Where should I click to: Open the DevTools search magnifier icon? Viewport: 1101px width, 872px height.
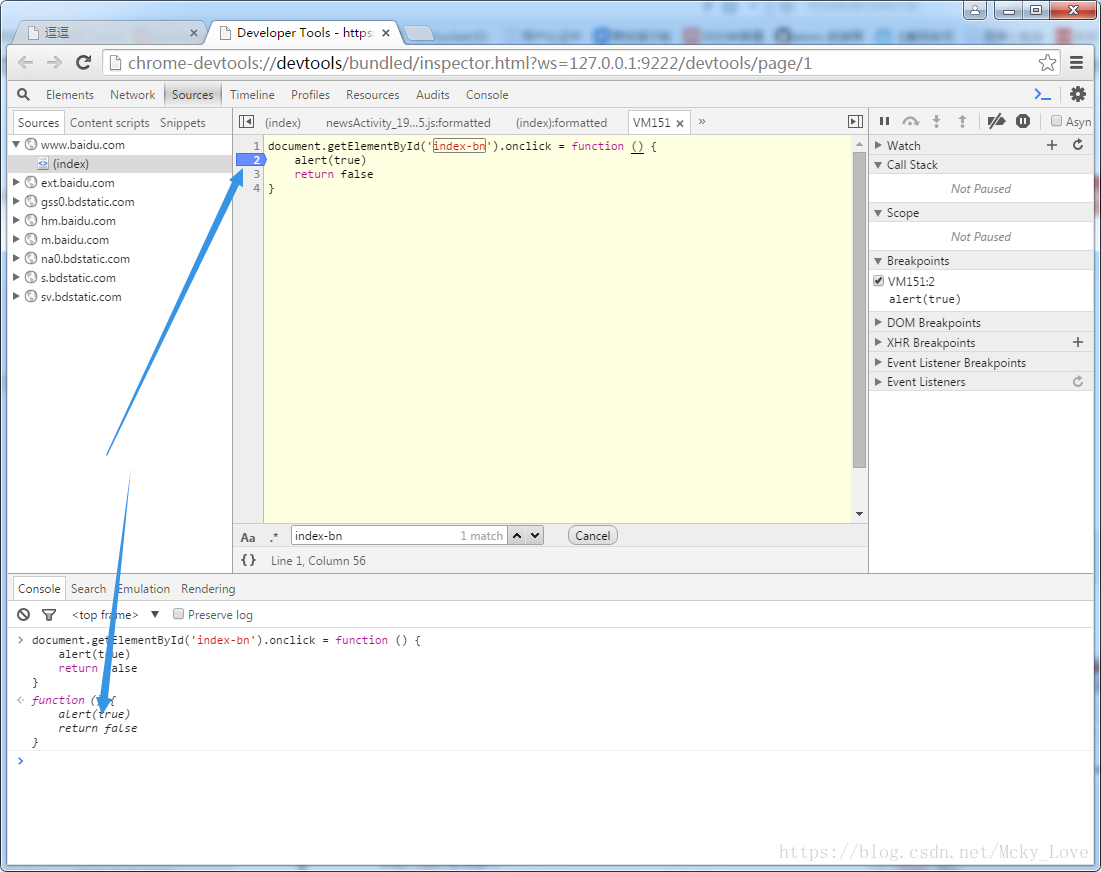click(x=23, y=94)
